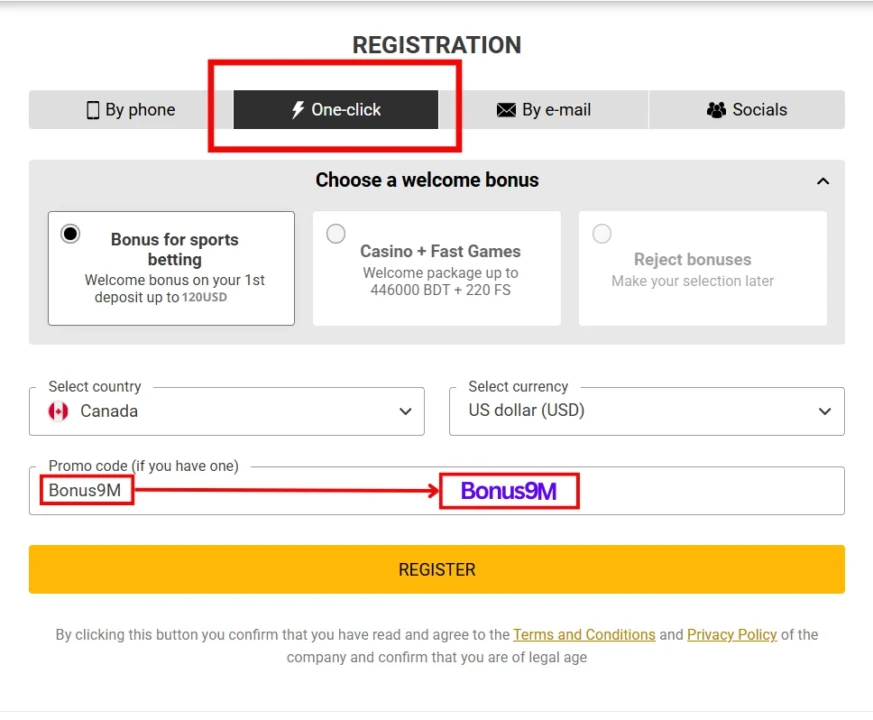Screen dimensions: 873x720
Task: Select the Bonus for sports betting radio button
Action: (x=70, y=233)
